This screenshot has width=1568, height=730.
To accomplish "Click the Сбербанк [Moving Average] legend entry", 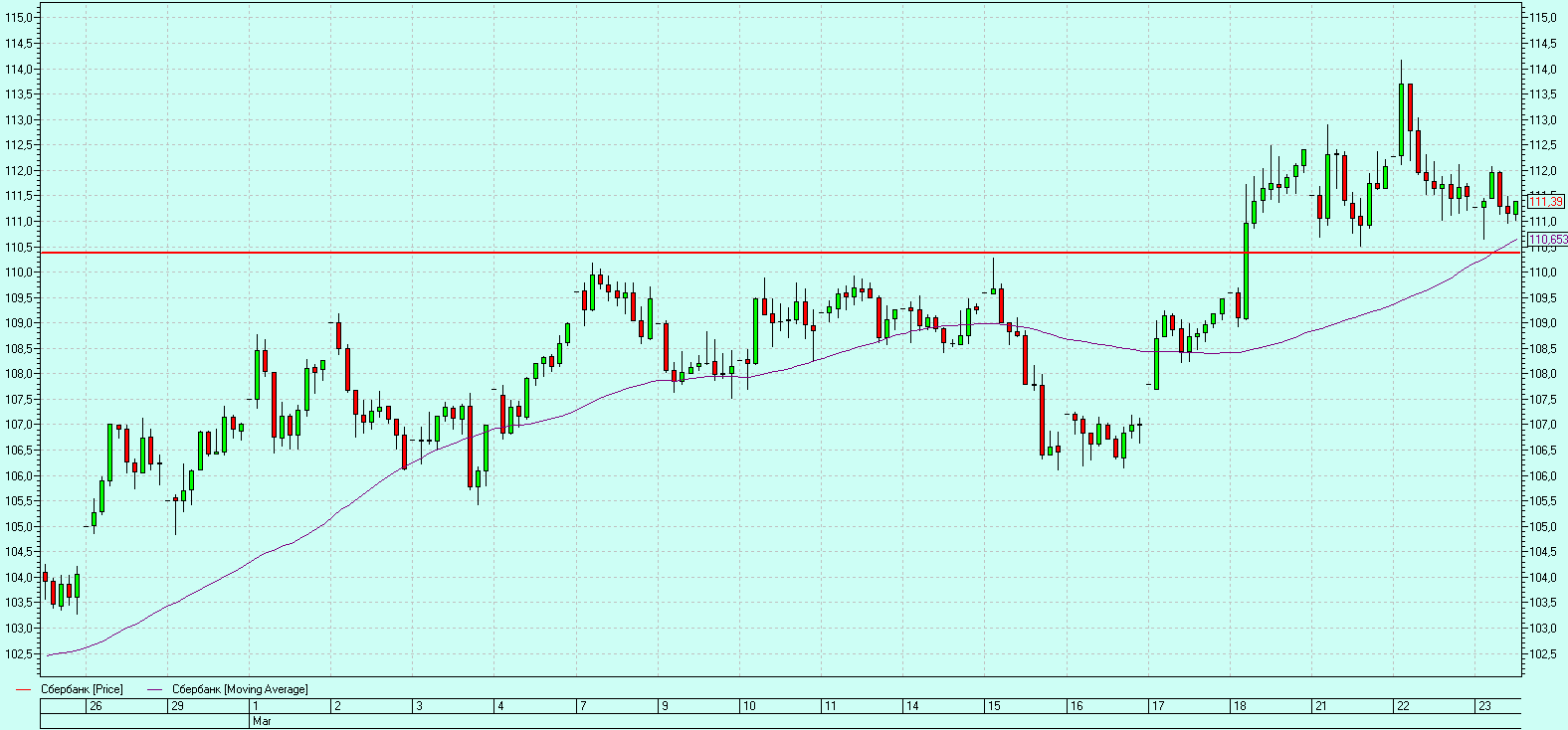I will click(240, 689).
